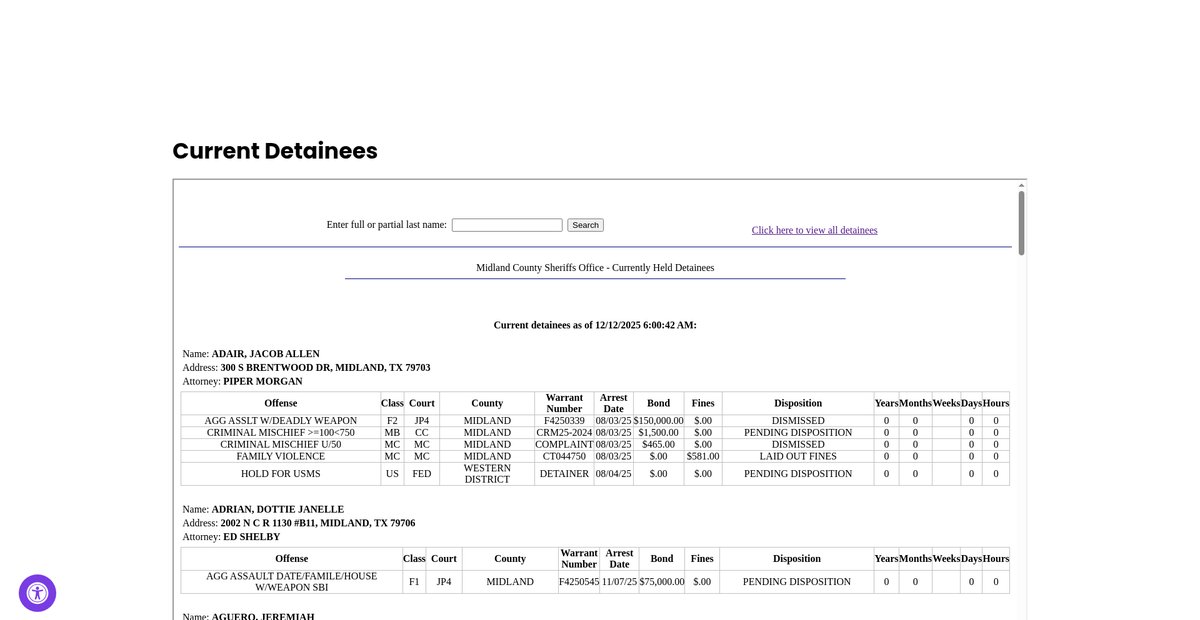The image size is (1200, 620).
Task: Click warrant number CT044750
Action: [x=564, y=456]
